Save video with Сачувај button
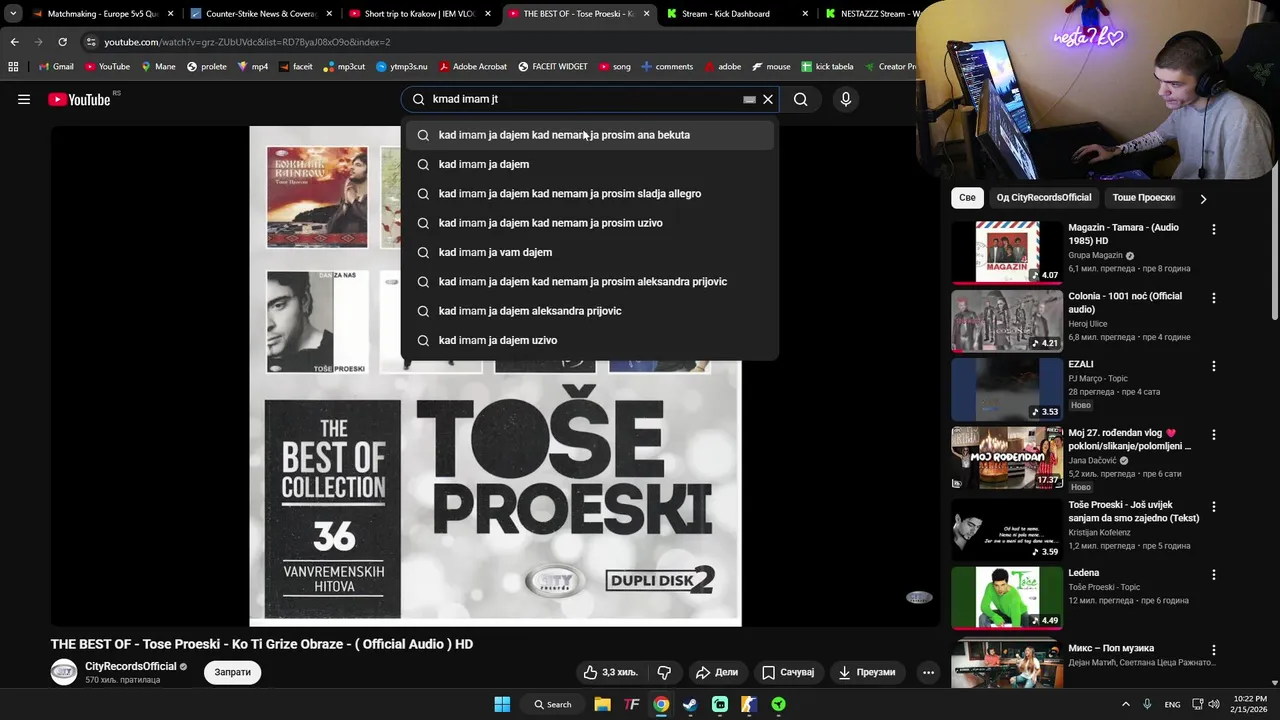1280x720 pixels. click(788, 672)
